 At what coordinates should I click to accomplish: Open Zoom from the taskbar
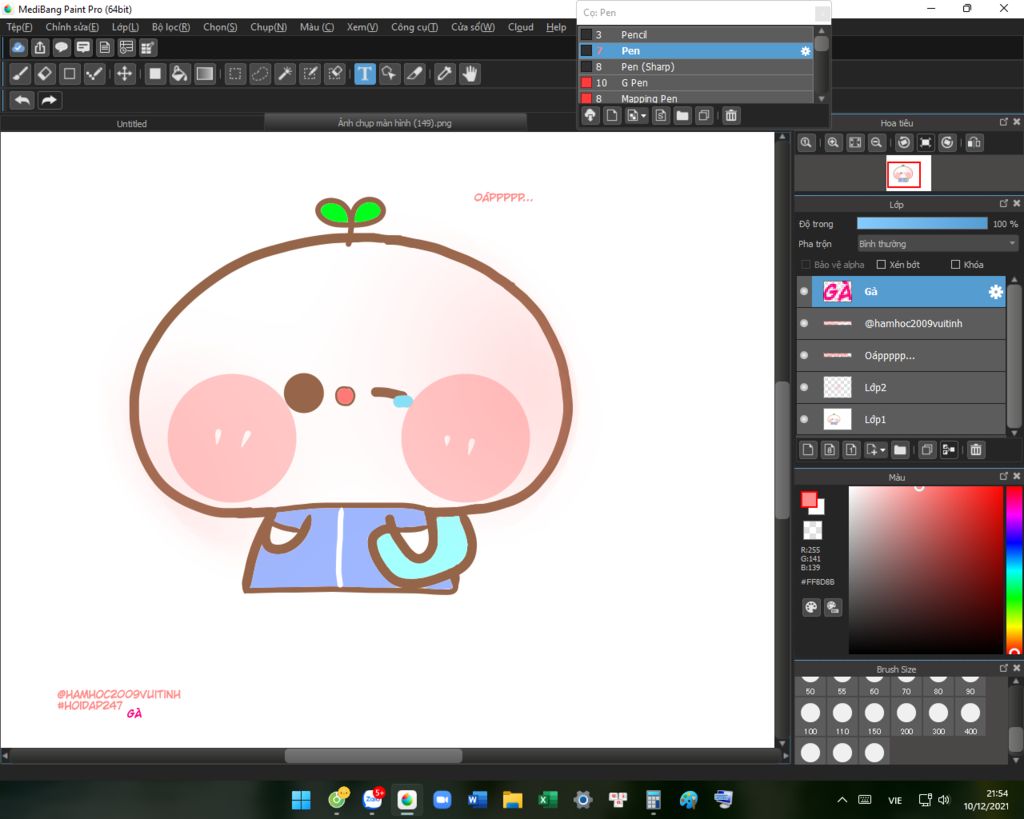click(x=442, y=799)
